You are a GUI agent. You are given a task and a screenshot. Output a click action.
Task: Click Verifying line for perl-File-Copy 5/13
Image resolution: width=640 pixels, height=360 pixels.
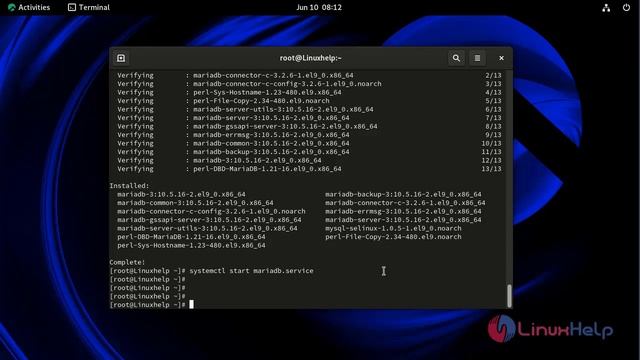pos(309,101)
